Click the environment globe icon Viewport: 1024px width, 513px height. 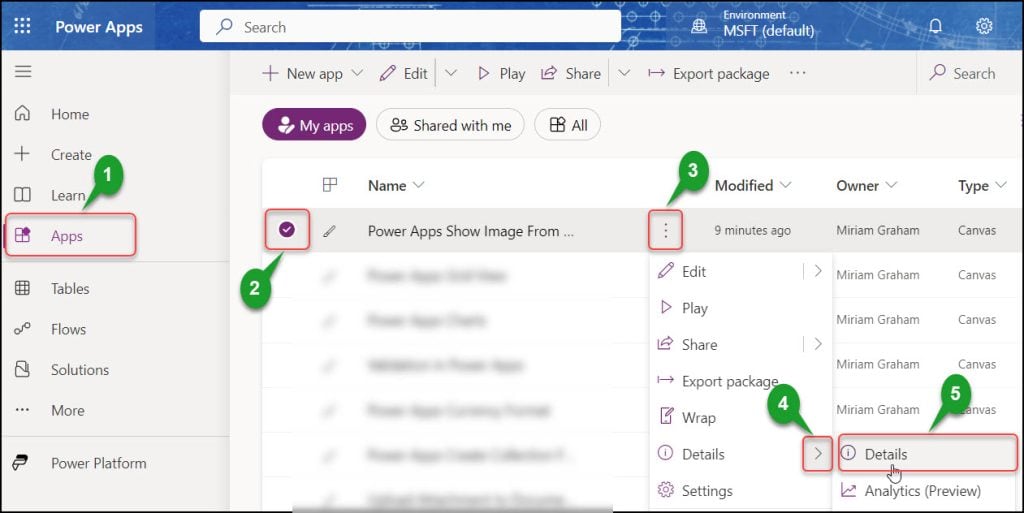tap(699, 26)
